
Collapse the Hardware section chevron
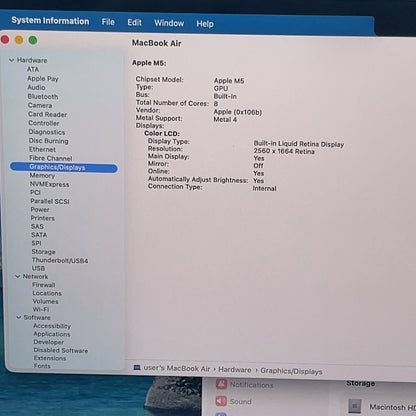point(12,60)
